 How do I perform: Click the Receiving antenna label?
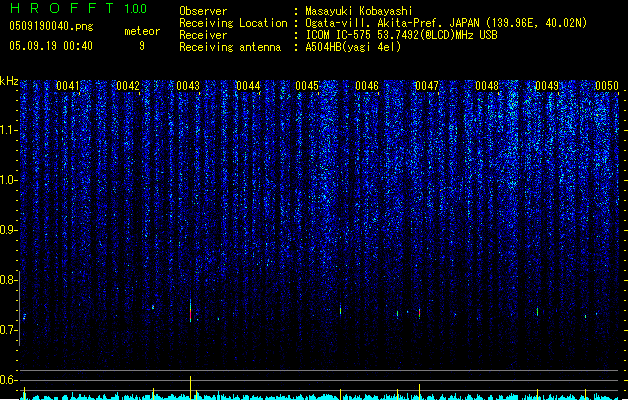pyautogui.click(x=230, y=47)
